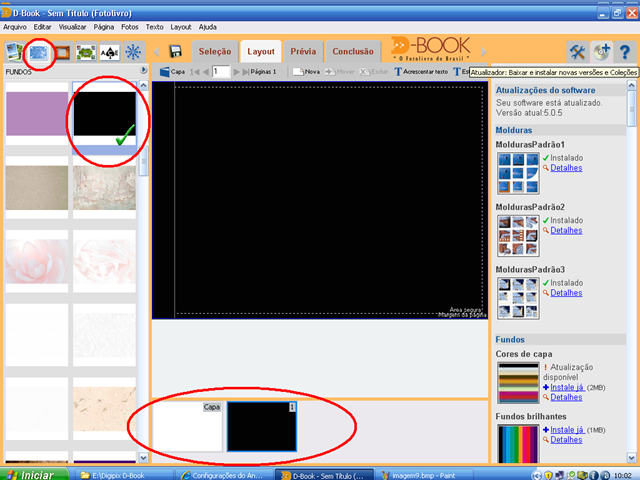Screen dimensions: 640x480
Task: Open the Arquivo menu
Action: (15, 27)
